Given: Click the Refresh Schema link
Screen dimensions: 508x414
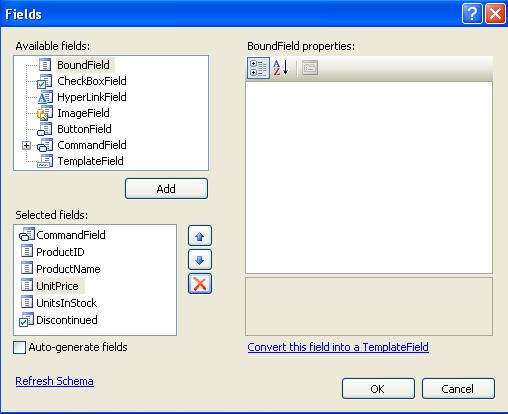Looking at the screenshot, I should coord(54,381).
